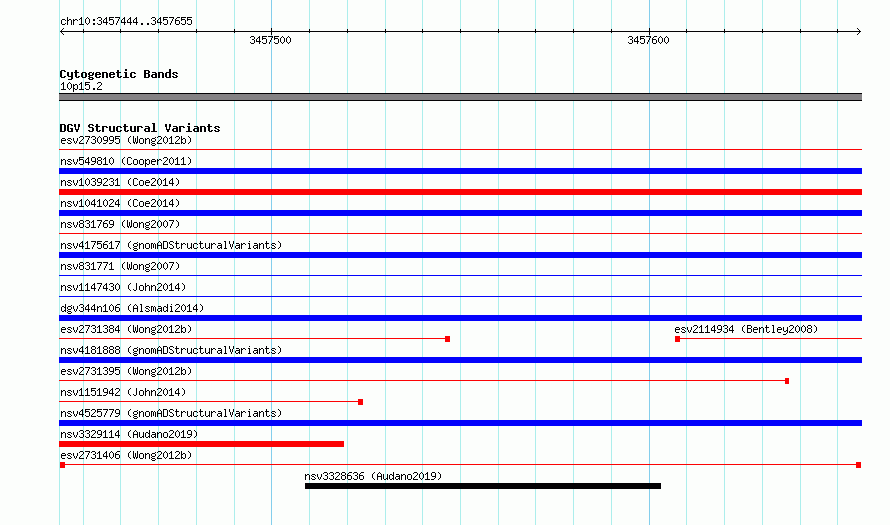Click the esv2731395 (Wong2012b) label

[126, 371]
